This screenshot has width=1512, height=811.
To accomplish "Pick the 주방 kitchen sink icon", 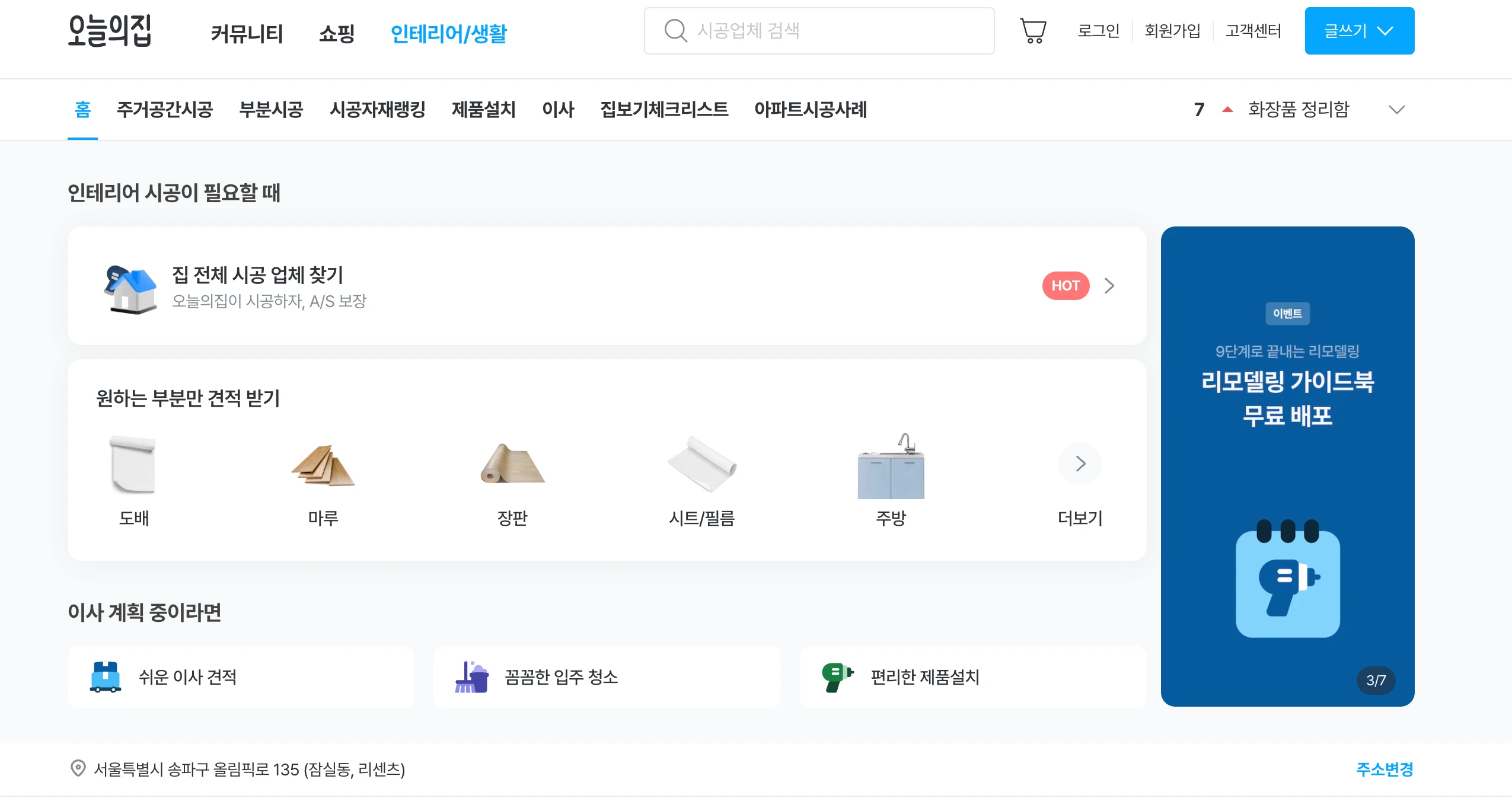I will (x=891, y=467).
